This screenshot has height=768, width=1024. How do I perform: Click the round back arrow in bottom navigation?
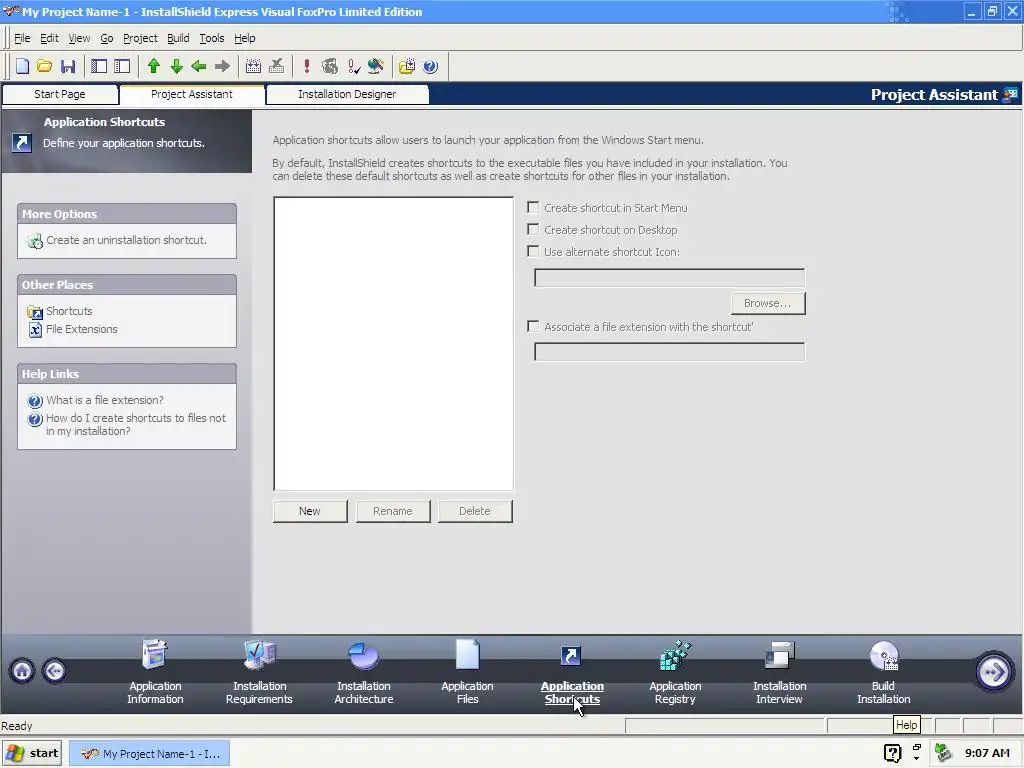coord(54,671)
